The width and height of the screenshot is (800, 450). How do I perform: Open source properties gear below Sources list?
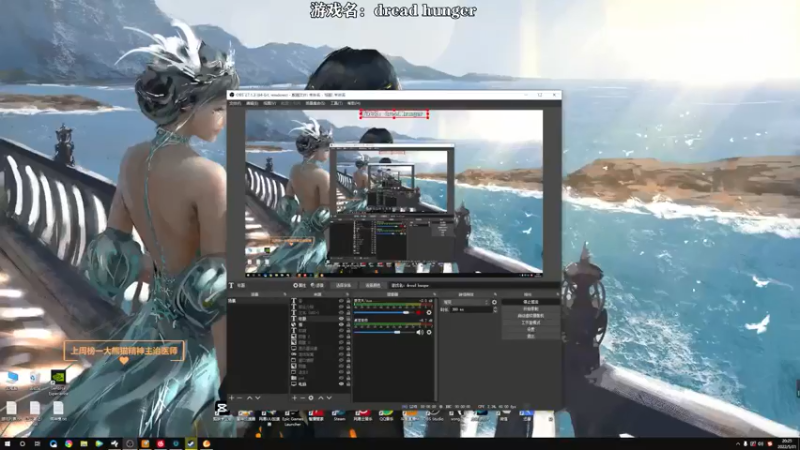click(311, 397)
